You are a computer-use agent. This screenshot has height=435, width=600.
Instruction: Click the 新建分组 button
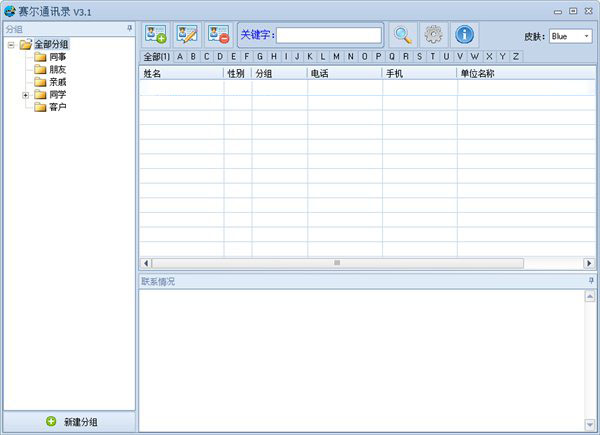[x=70, y=422]
